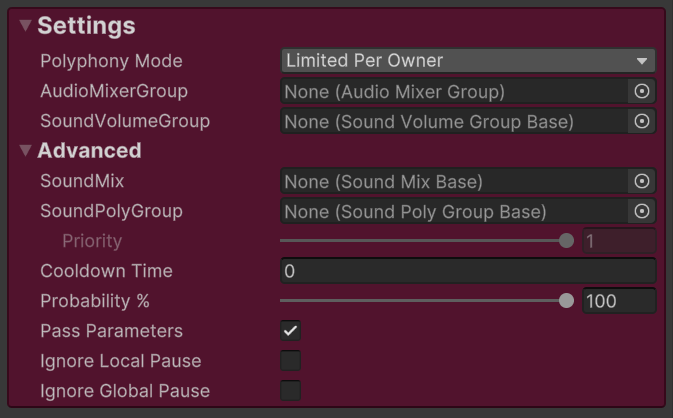Click the SoundPolyGroup object field
This screenshot has width=673, height=418.
(x=455, y=211)
